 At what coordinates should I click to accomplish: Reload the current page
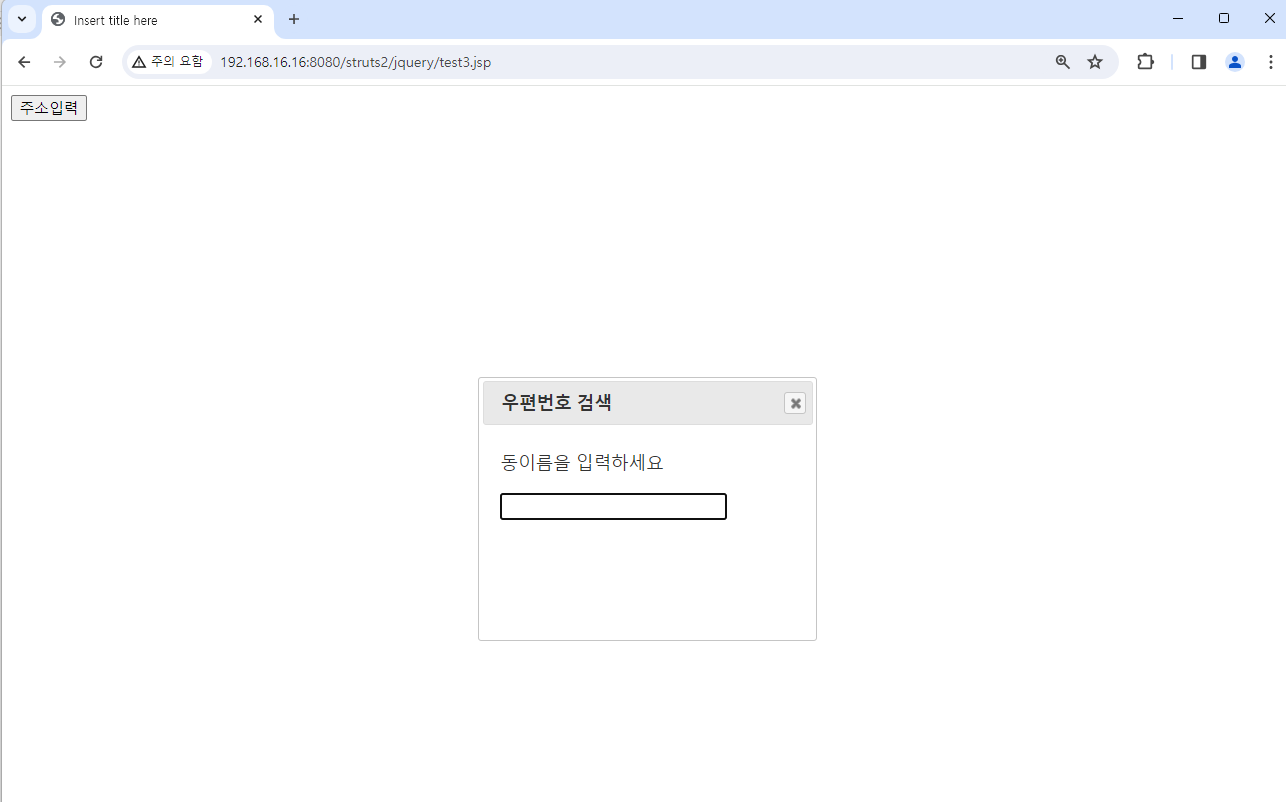click(96, 62)
